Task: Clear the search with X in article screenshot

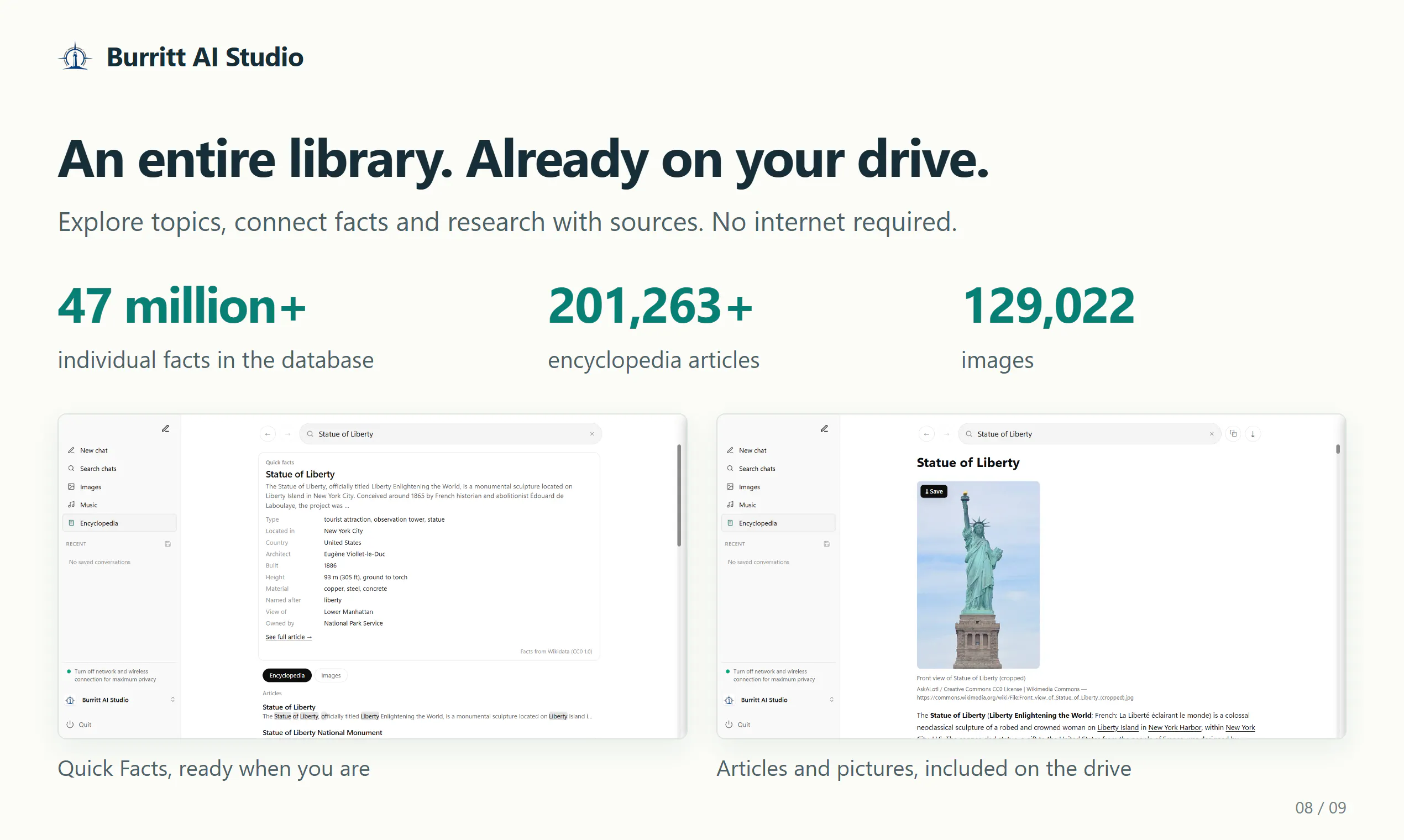Action: tap(1212, 434)
